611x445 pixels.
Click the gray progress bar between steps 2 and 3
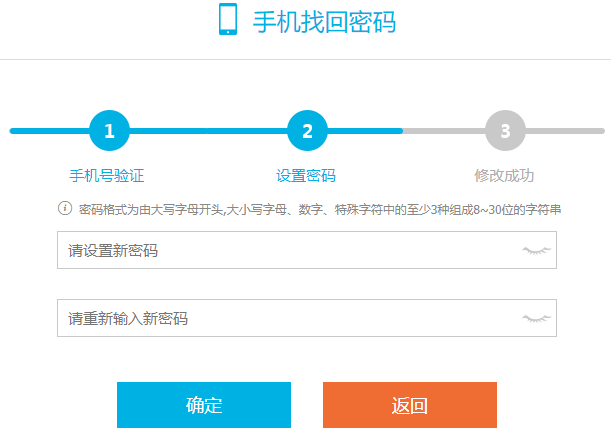click(x=445, y=131)
